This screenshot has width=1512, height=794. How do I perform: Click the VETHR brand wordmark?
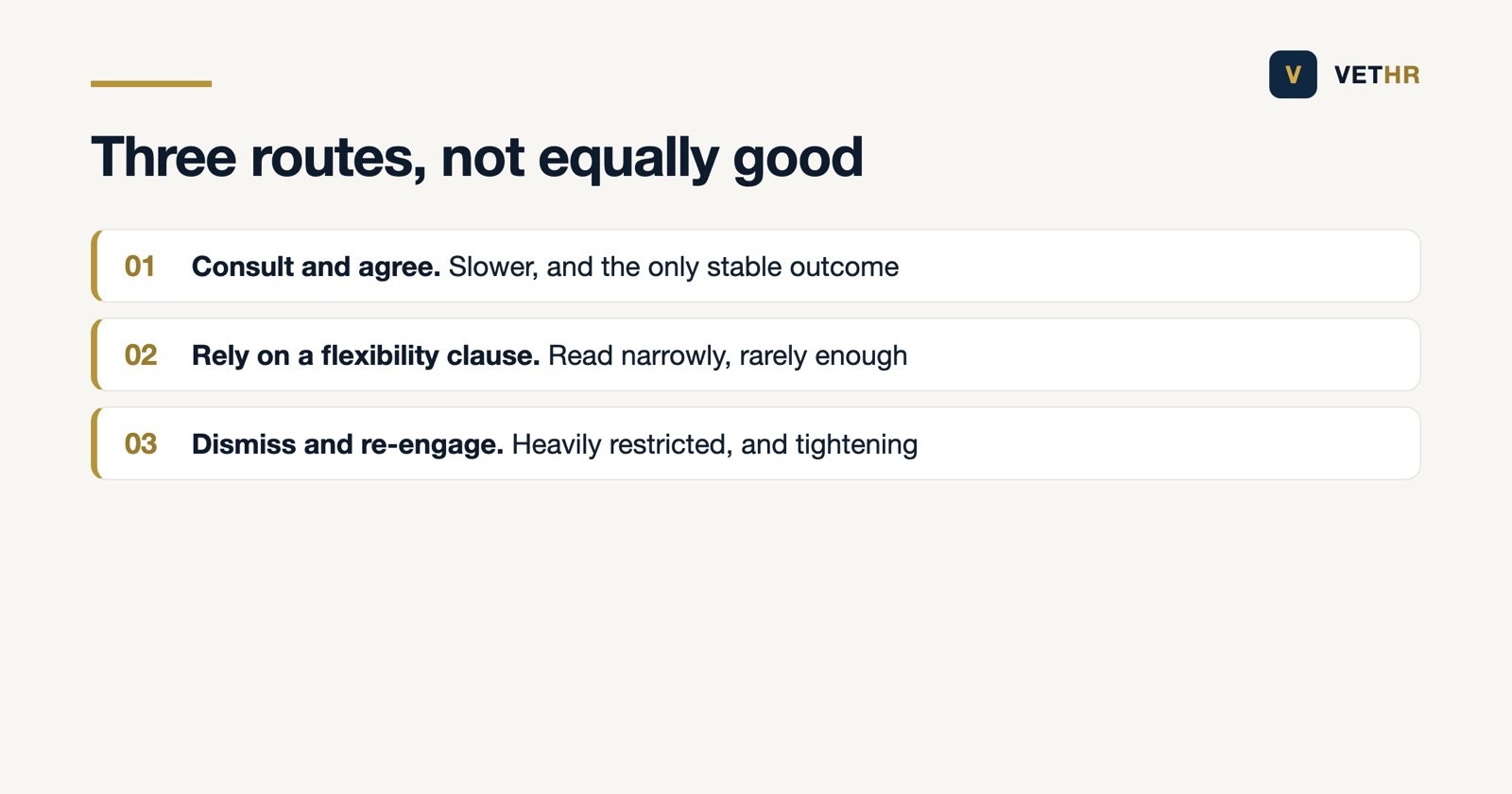pyautogui.click(x=1377, y=75)
